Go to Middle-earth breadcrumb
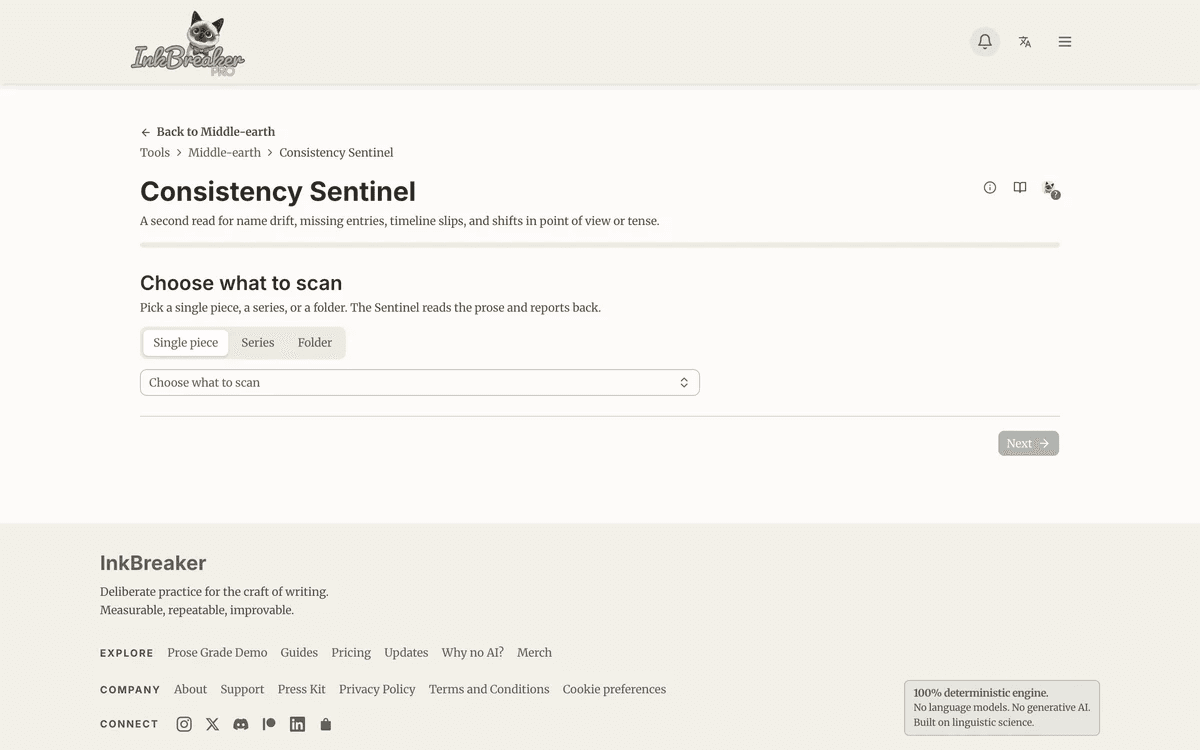Viewport: 1200px width, 750px height. click(x=224, y=153)
